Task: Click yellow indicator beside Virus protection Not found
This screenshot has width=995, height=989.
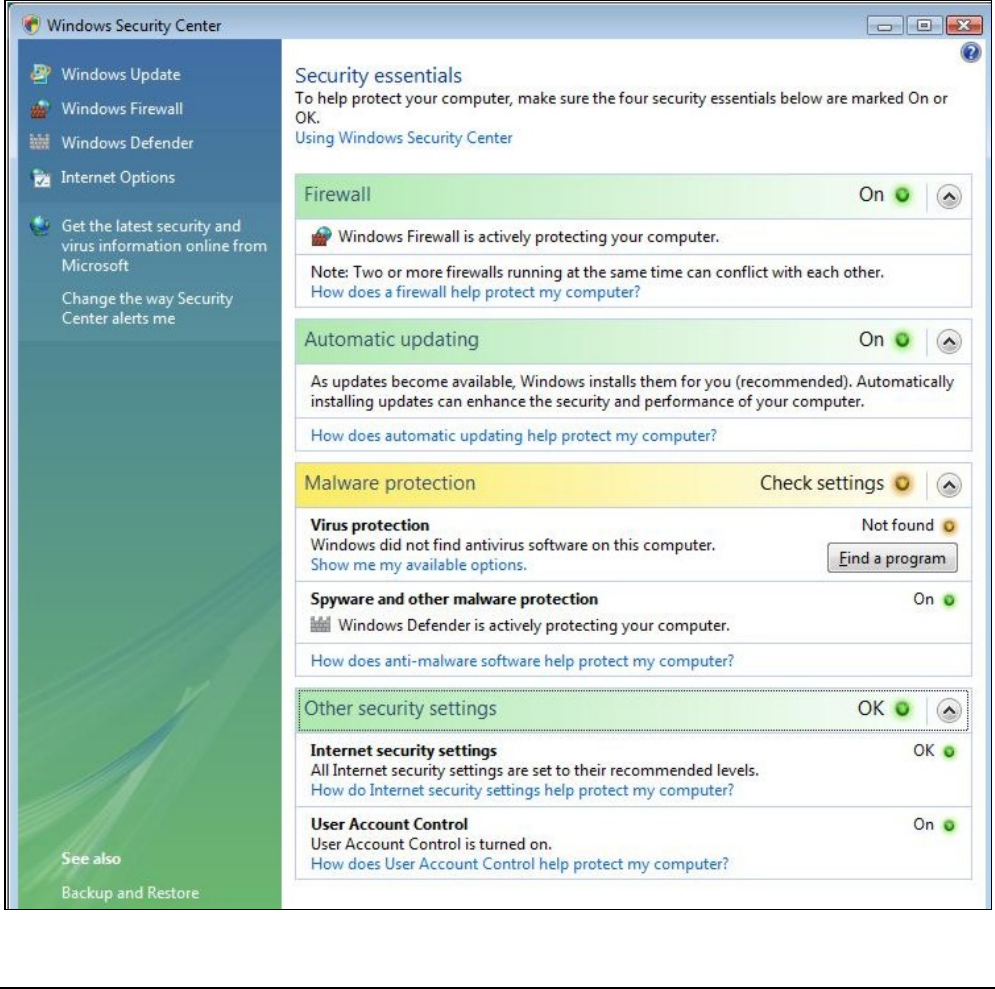Action: (x=949, y=526)
